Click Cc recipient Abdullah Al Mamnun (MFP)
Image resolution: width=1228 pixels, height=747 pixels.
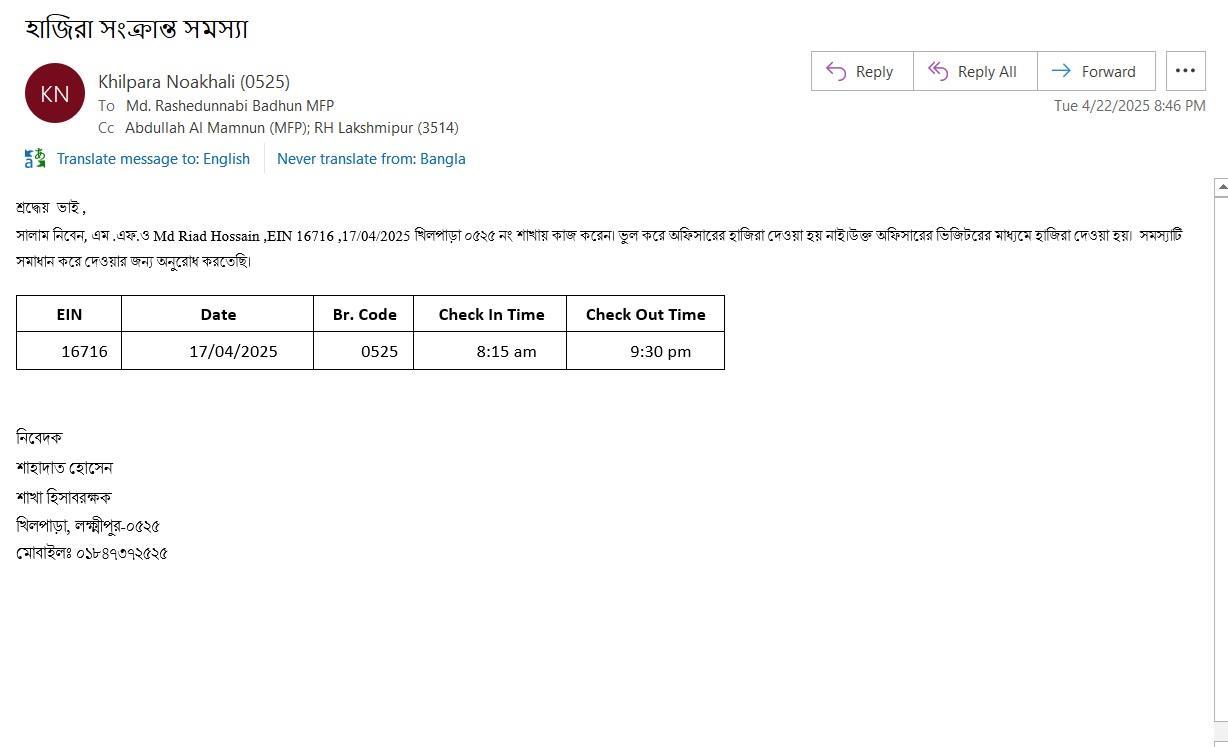tap(215, 128)
